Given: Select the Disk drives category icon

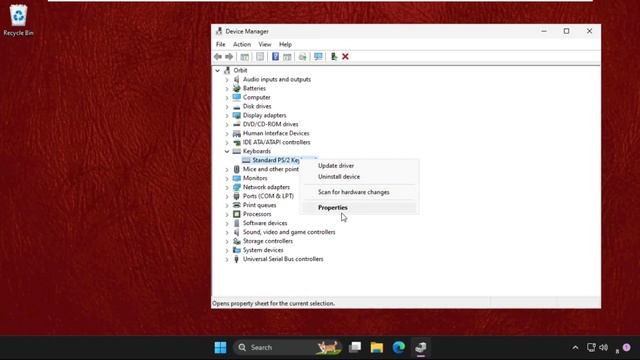Looking at the screenshot, I should [236, 106].
